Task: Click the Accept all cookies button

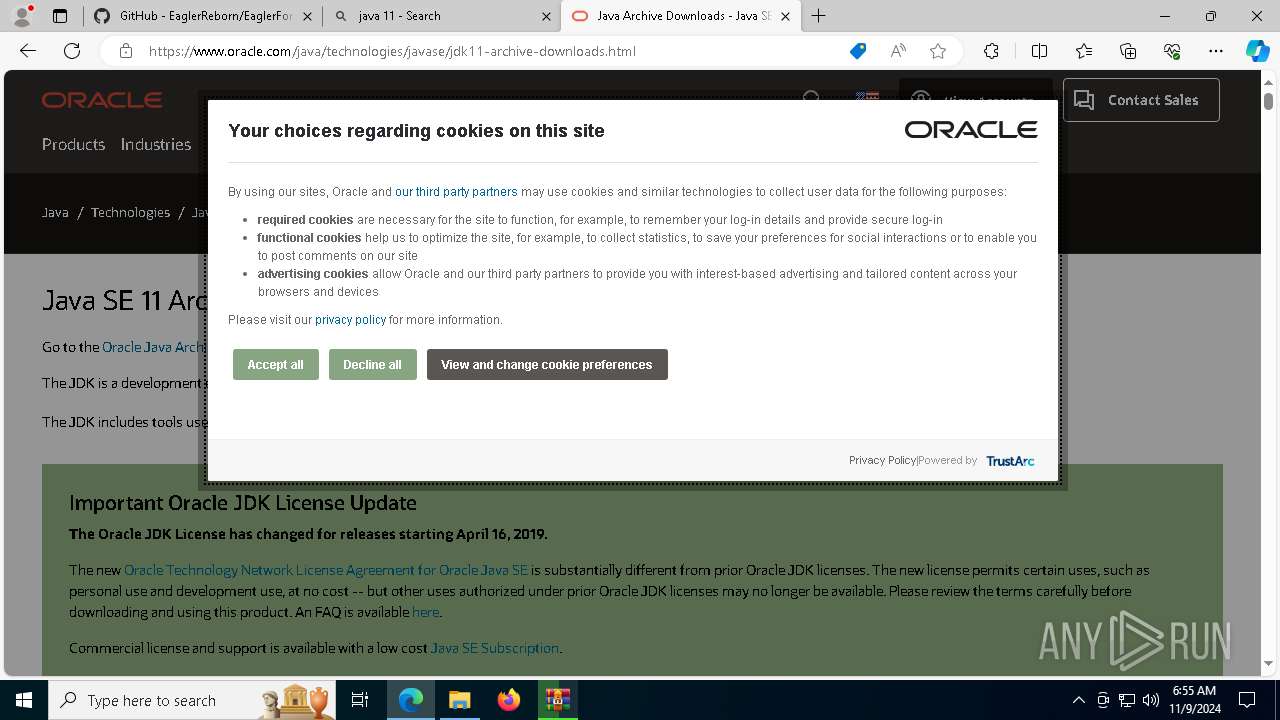Action: pyautogui.click(x=275, y=365)
